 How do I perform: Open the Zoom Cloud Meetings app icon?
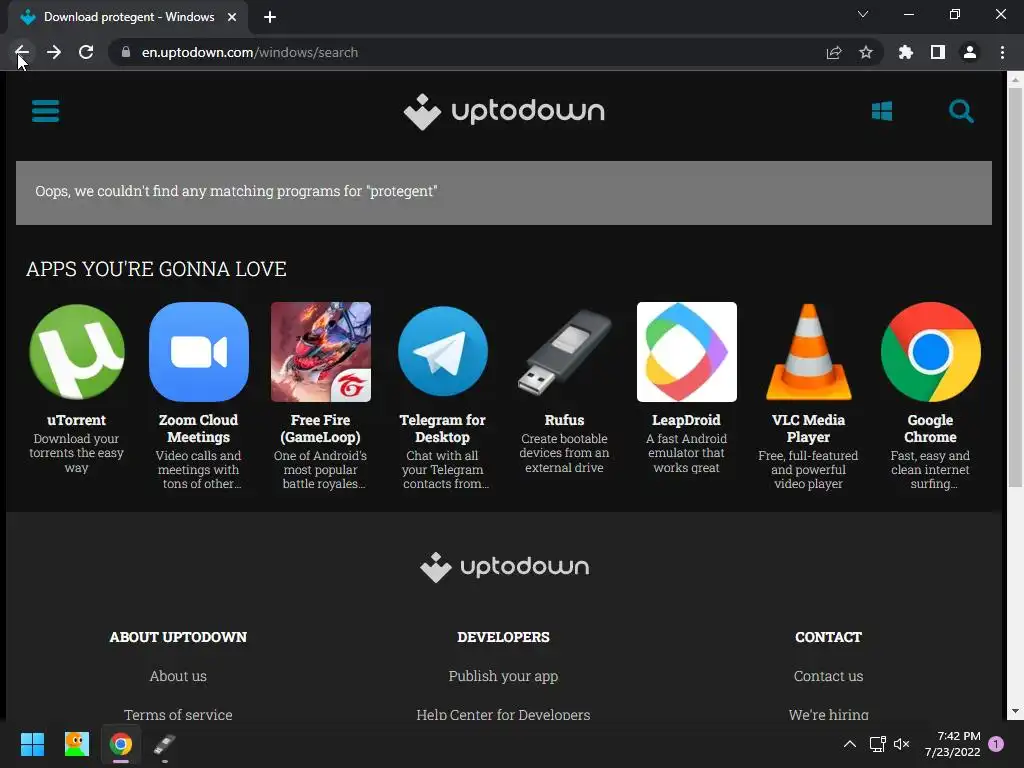tap(199, 351)
